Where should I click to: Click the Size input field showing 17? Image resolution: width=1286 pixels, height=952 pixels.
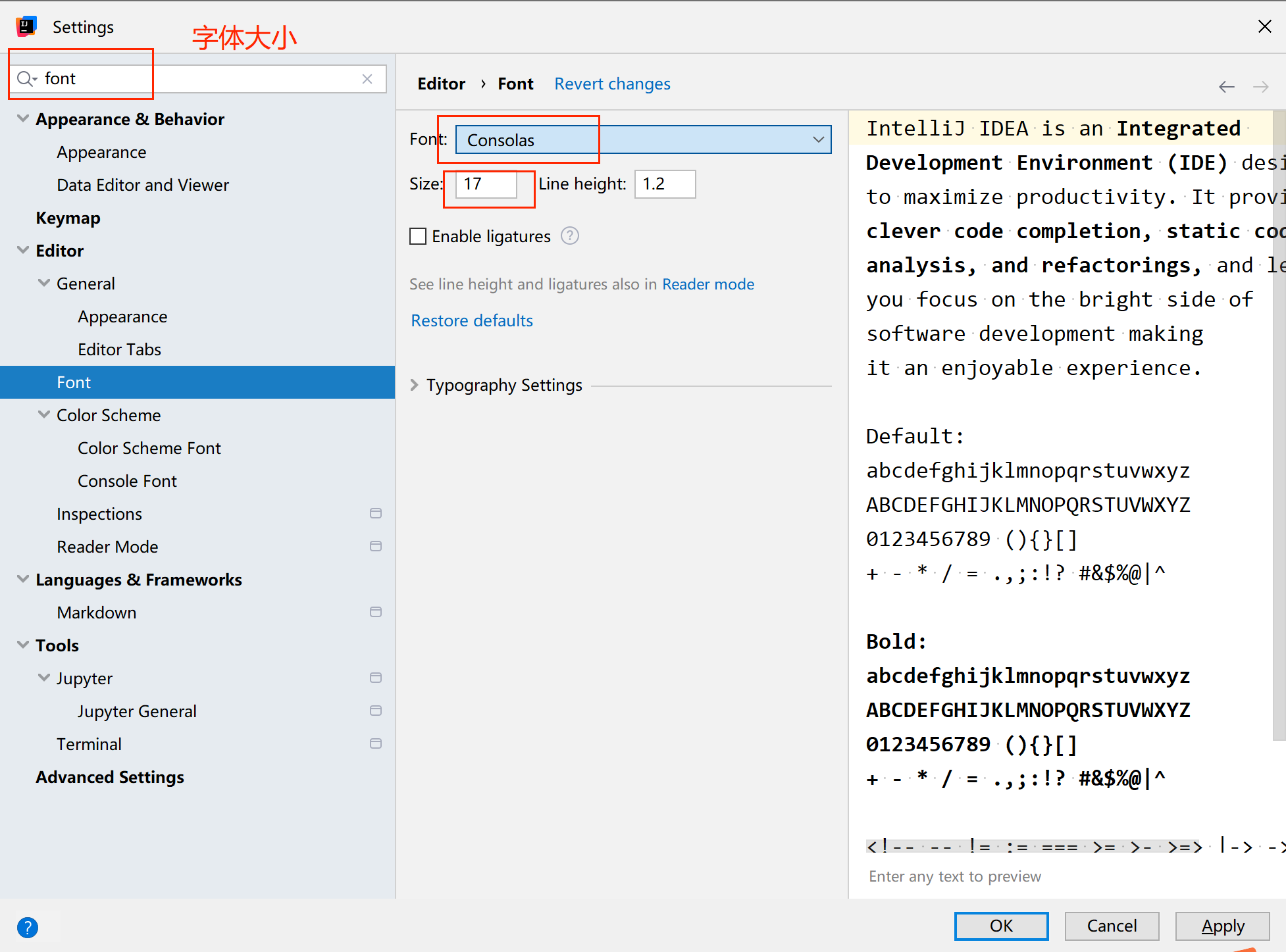[487, 184]
